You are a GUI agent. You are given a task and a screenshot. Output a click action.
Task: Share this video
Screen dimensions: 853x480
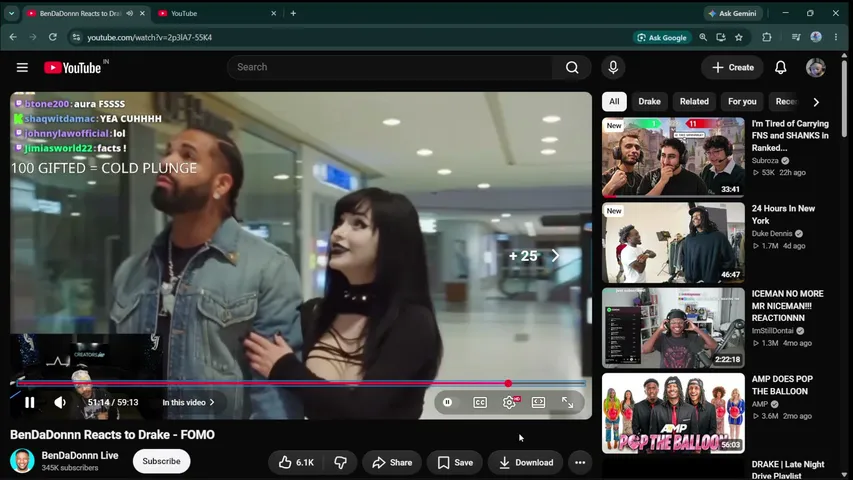[x=392, y=463]
